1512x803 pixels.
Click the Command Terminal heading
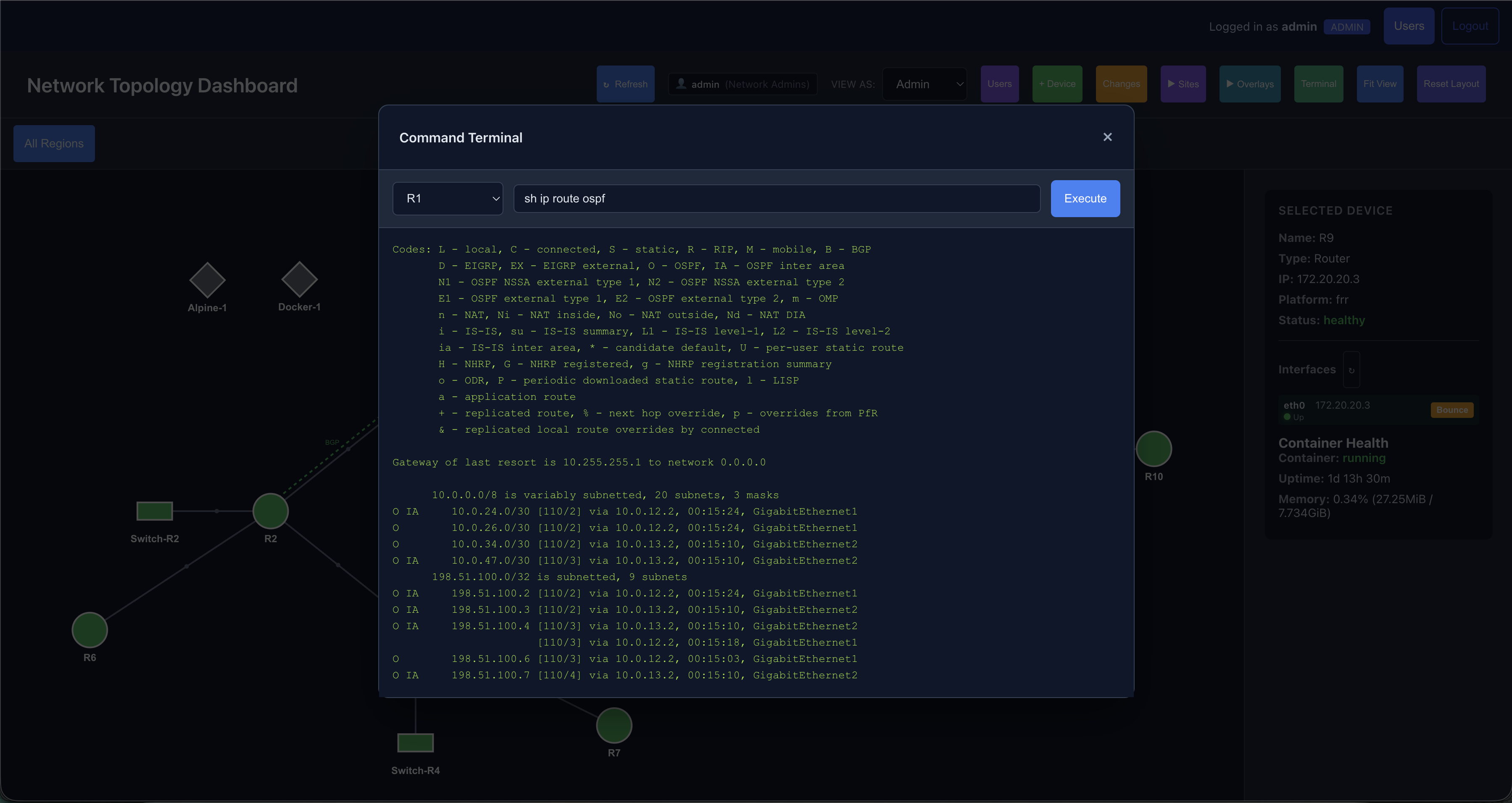coord(461,138)
